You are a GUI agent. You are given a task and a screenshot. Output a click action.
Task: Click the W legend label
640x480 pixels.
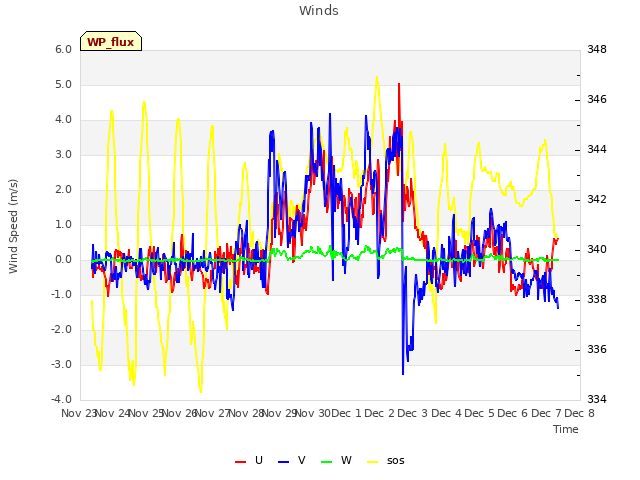[x=346, y=460]
